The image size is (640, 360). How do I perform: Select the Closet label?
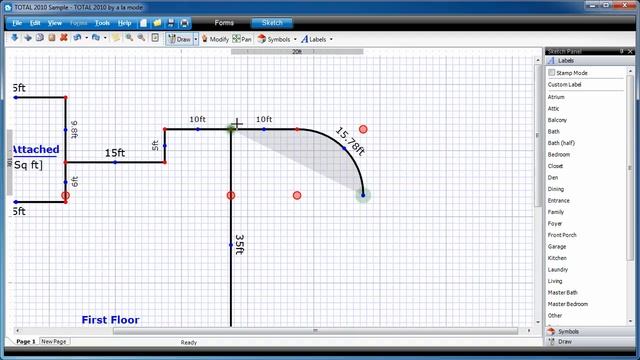pyautogui.click(x=555, y=166)
